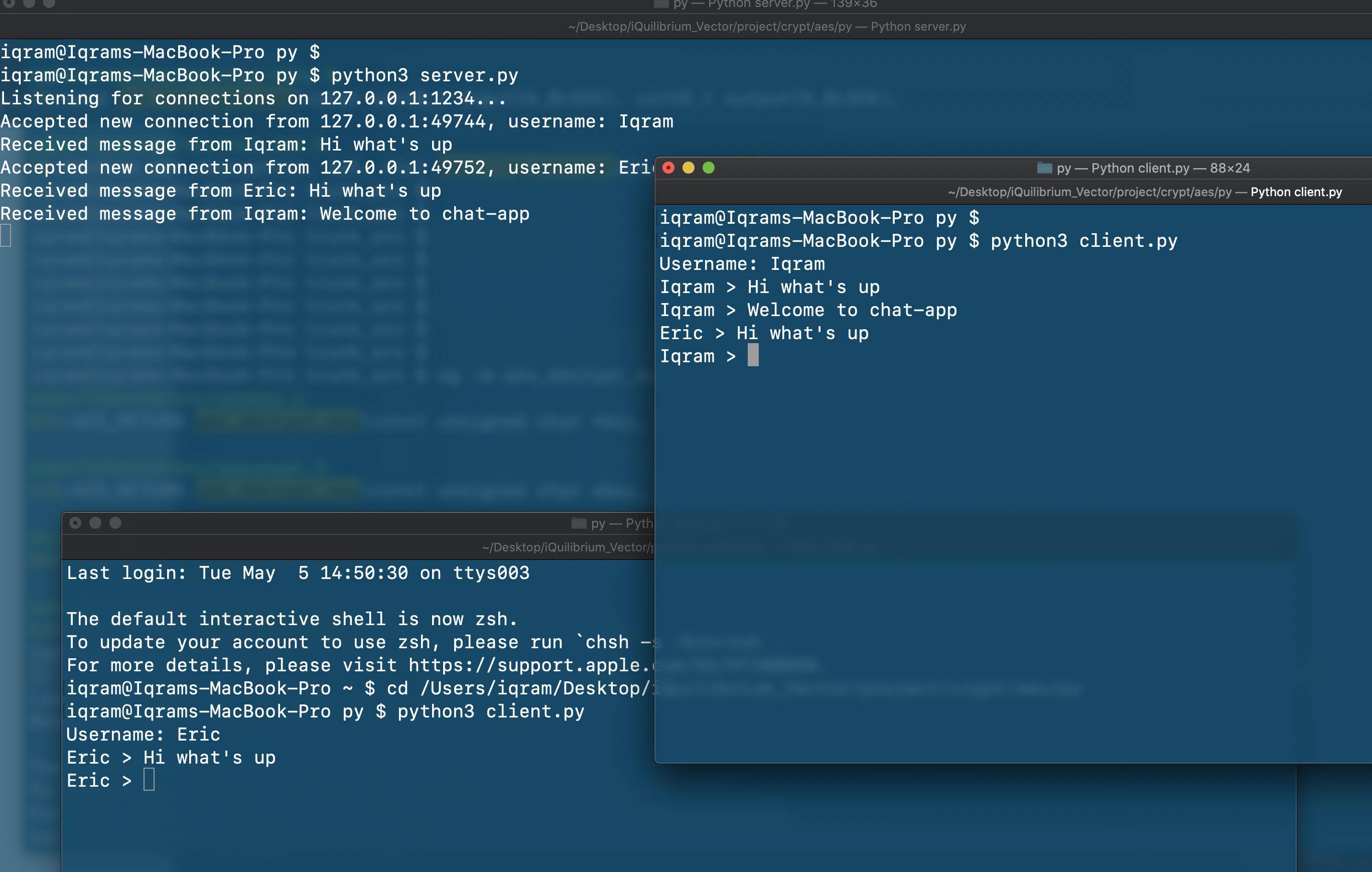The image size is (1372, 872).
Task: Minimize the client.py window with yellow button
Action: tap(689, 168)
